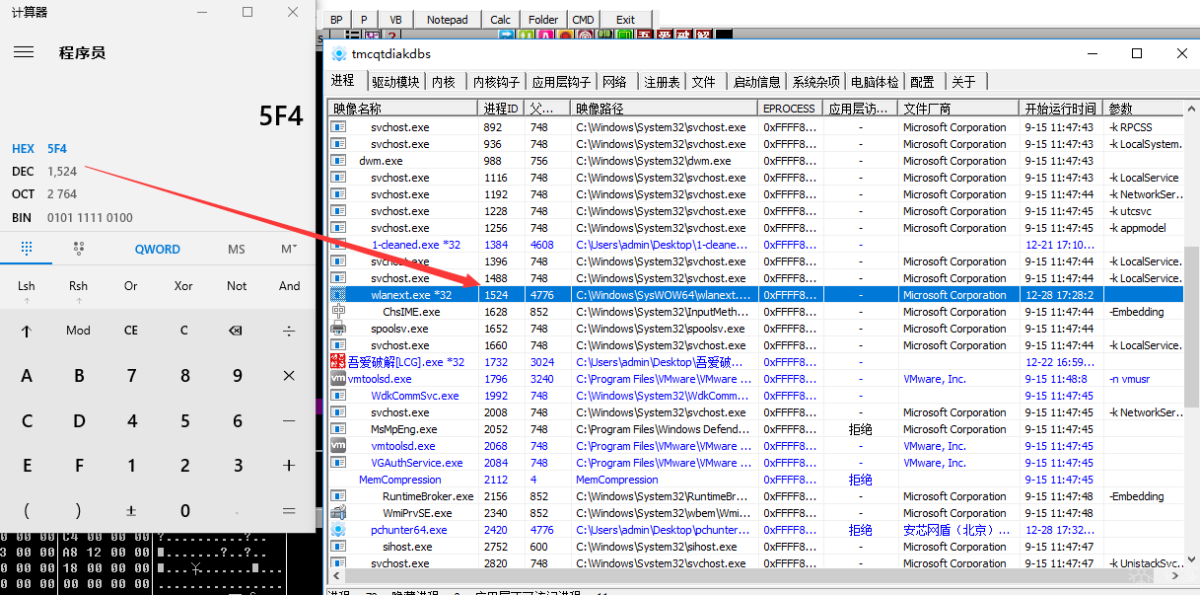Click the icon beside ChsIME.exe
The height and width of the screenshot is (595, 1200).
point(338,312)
